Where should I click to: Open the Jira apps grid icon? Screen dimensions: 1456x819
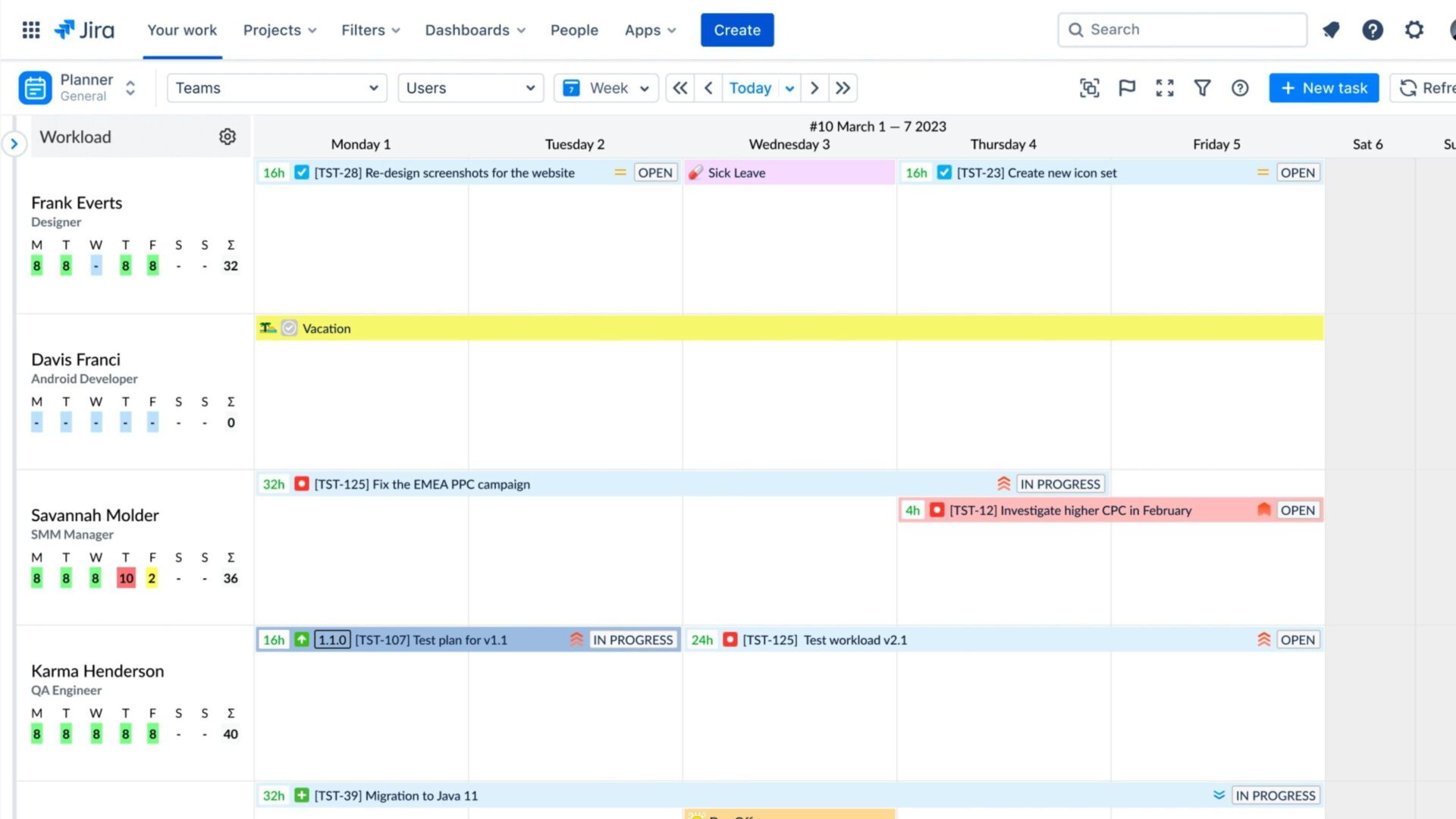30,30
